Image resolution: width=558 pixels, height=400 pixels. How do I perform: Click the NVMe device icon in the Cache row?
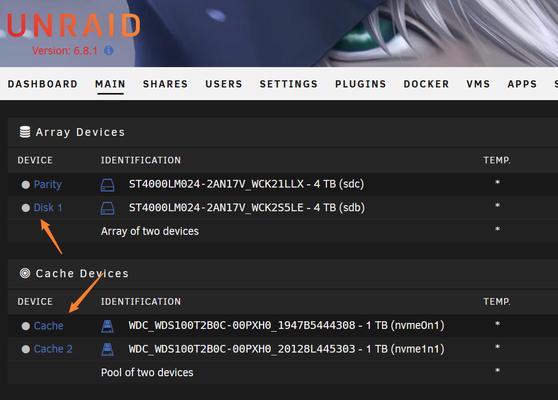[x=107, y=326]
